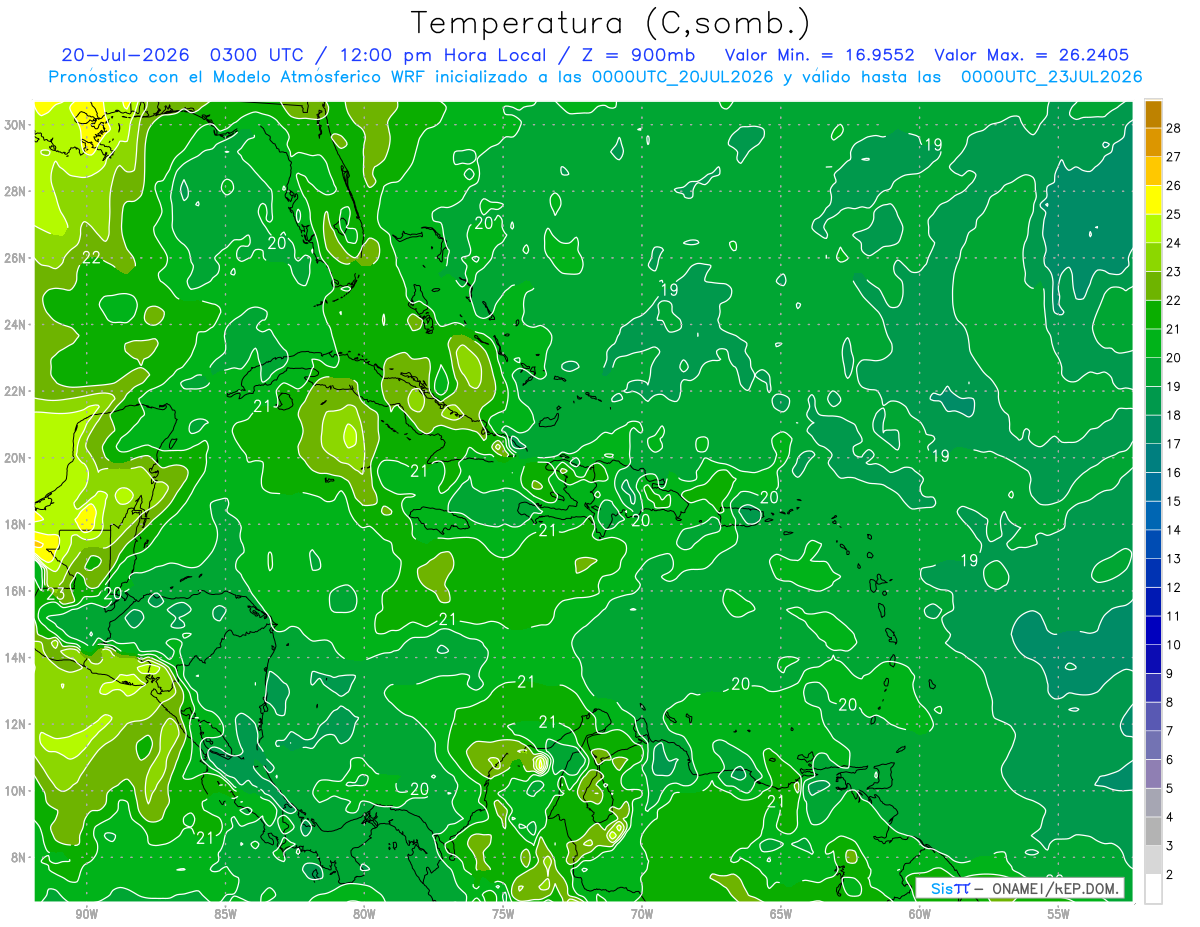Click the "25" label on the color scale
Screen dimensions: 1200x927
coord(1174,213)
